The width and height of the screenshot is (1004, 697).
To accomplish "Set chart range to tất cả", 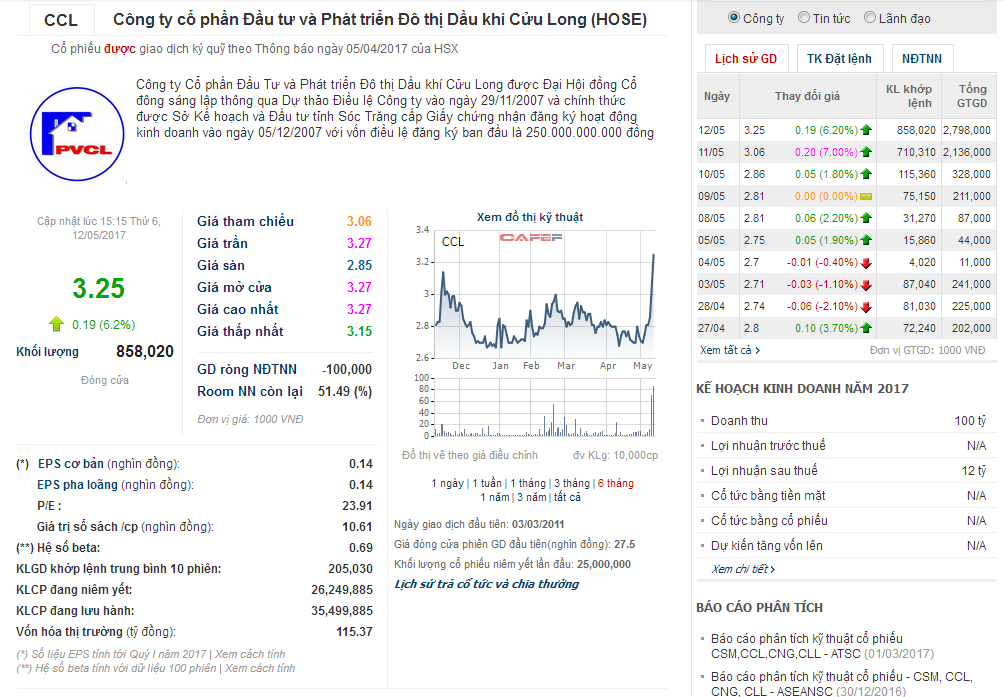I will [567, 497].
